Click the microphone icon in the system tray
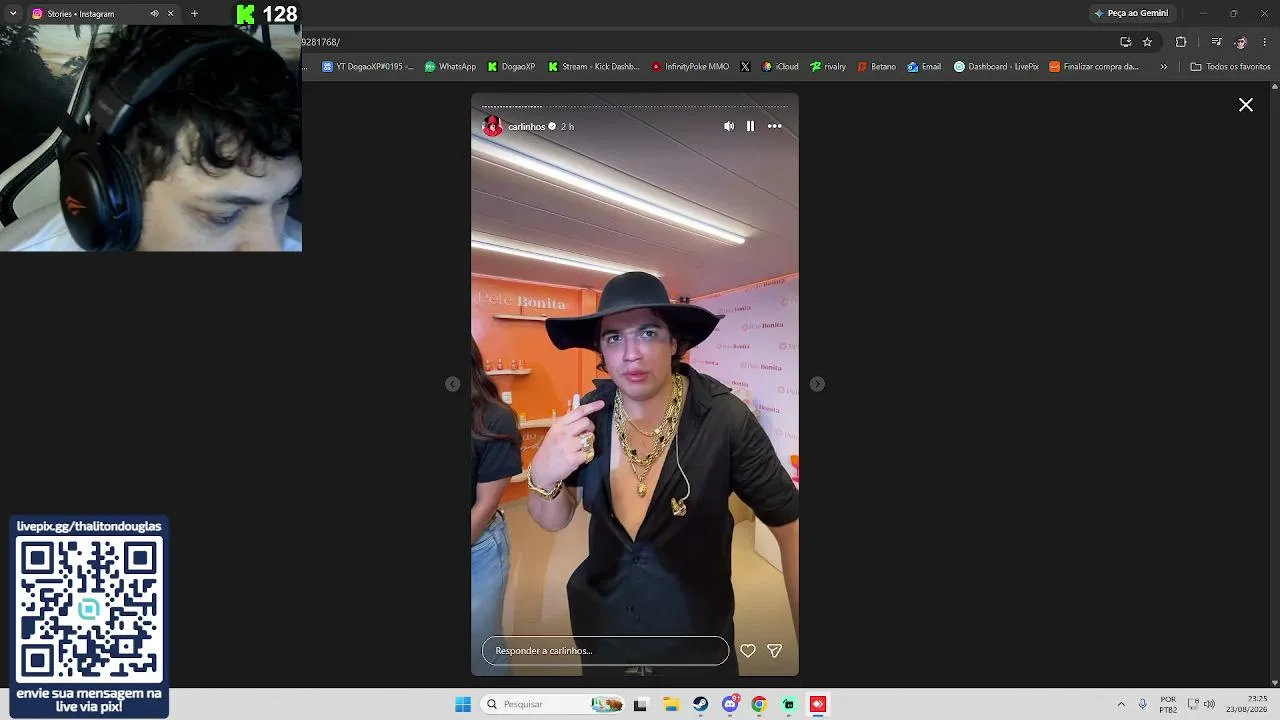 coord(1142,704)
